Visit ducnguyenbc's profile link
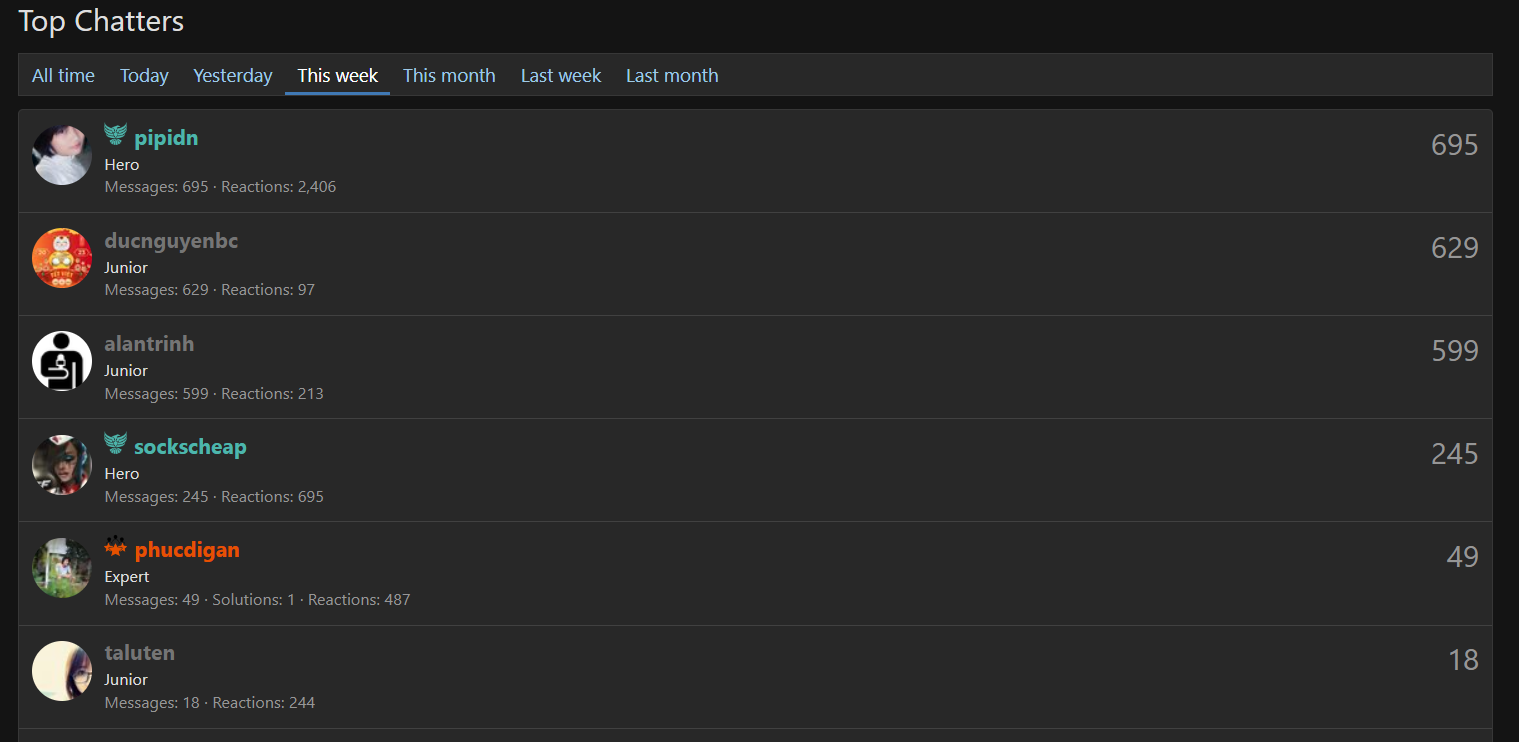1519x742 pixels. (171, 241)
